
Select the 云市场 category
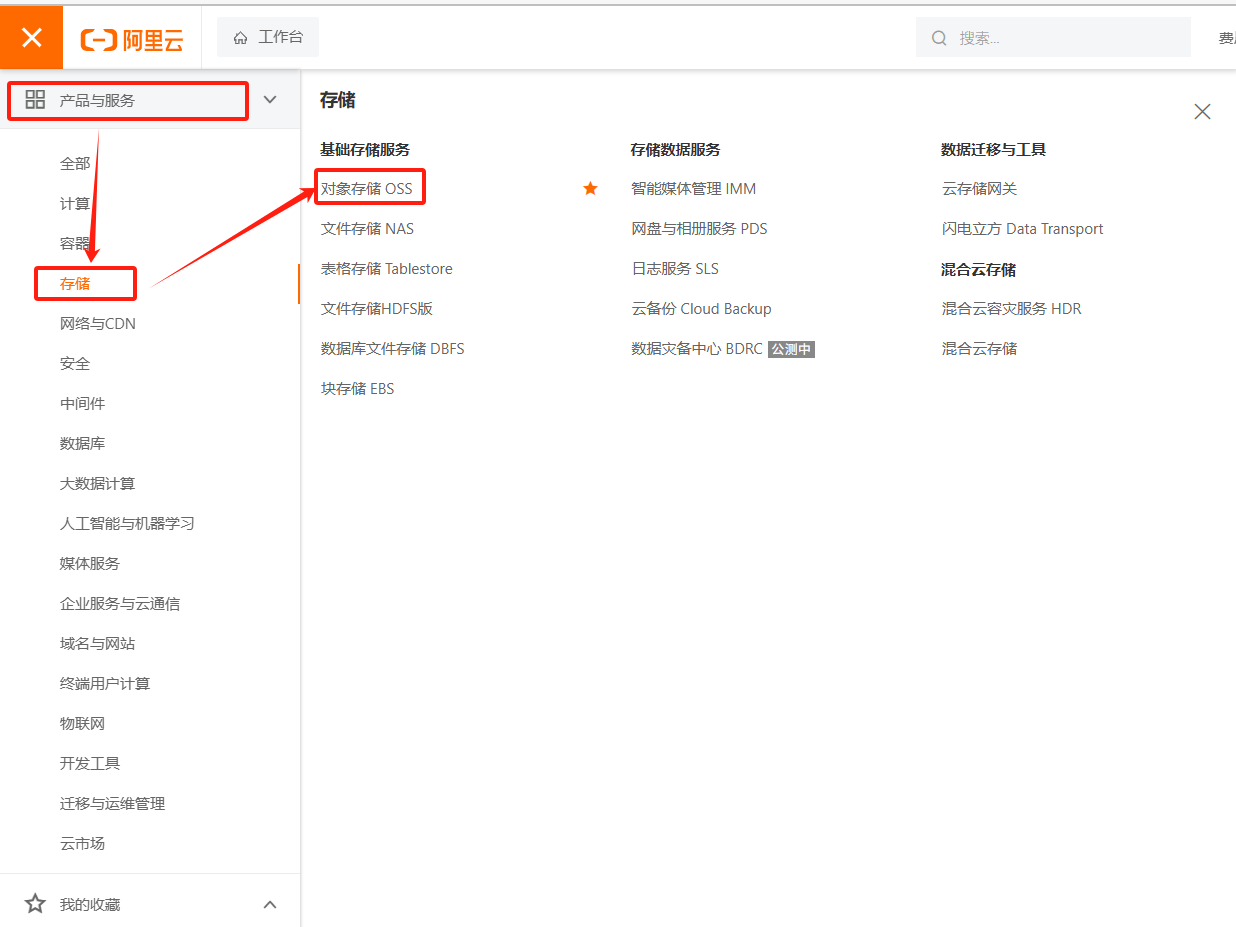point(82,844)
